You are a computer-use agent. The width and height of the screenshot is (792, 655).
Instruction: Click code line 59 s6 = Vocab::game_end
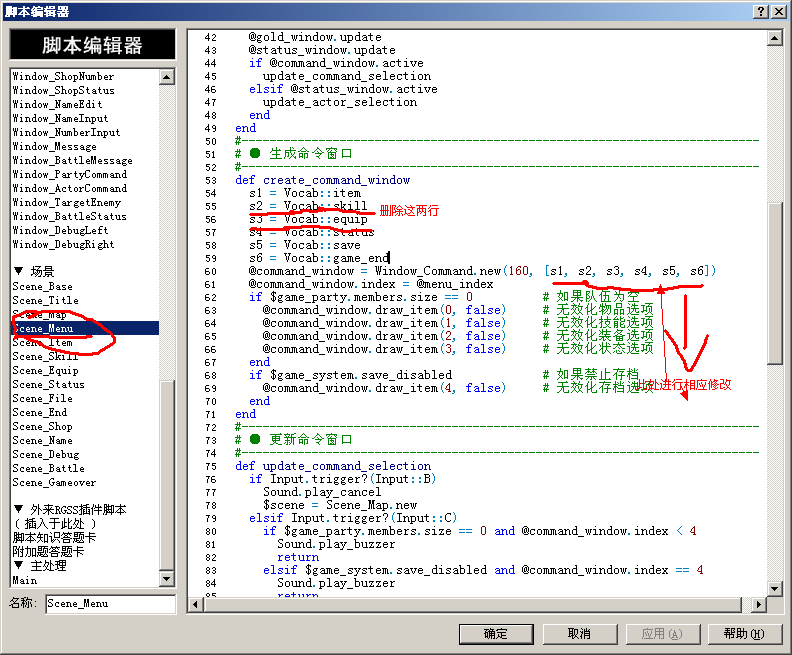pos(319,258)
